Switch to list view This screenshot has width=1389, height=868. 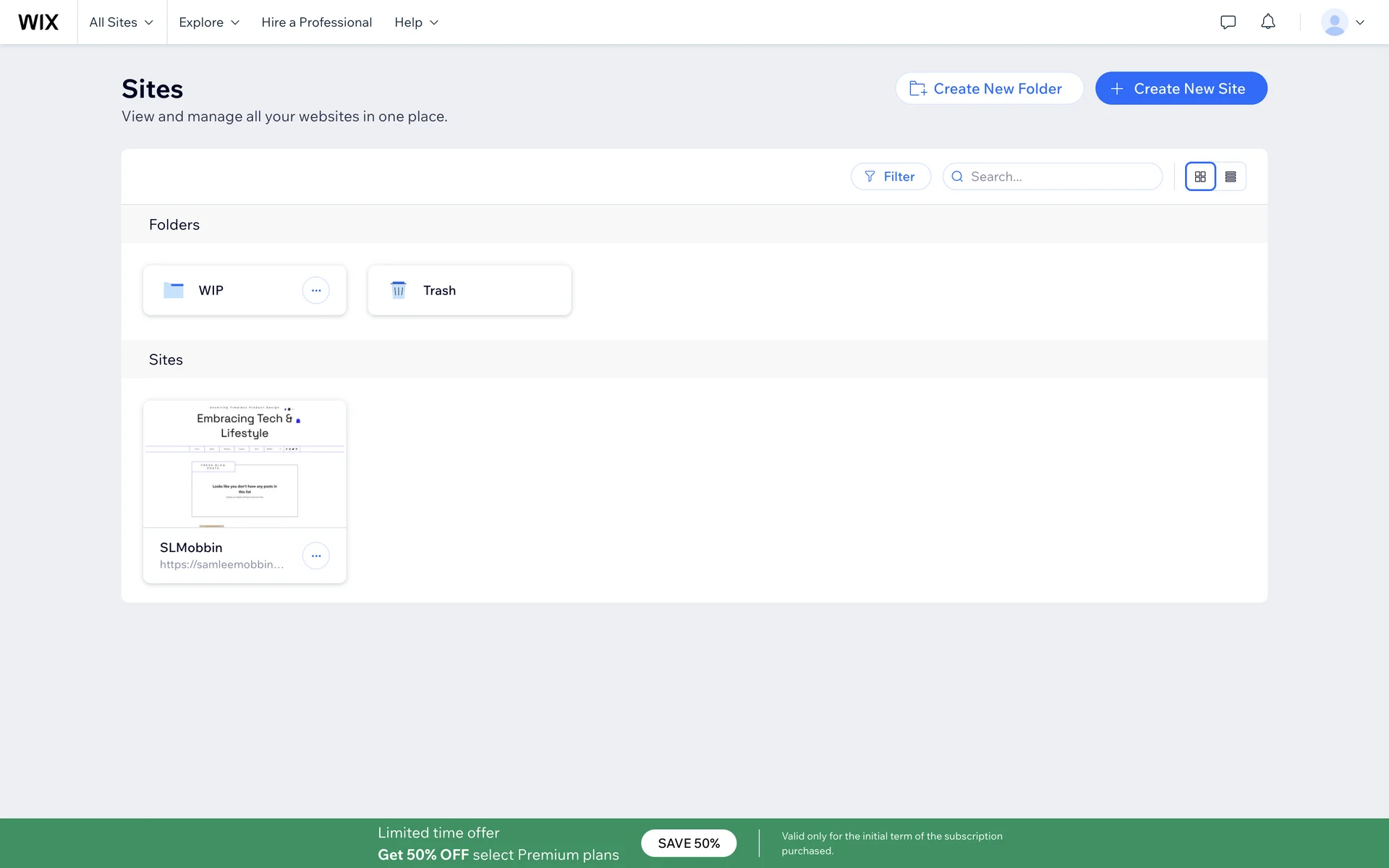click(x=1231, y=176)
